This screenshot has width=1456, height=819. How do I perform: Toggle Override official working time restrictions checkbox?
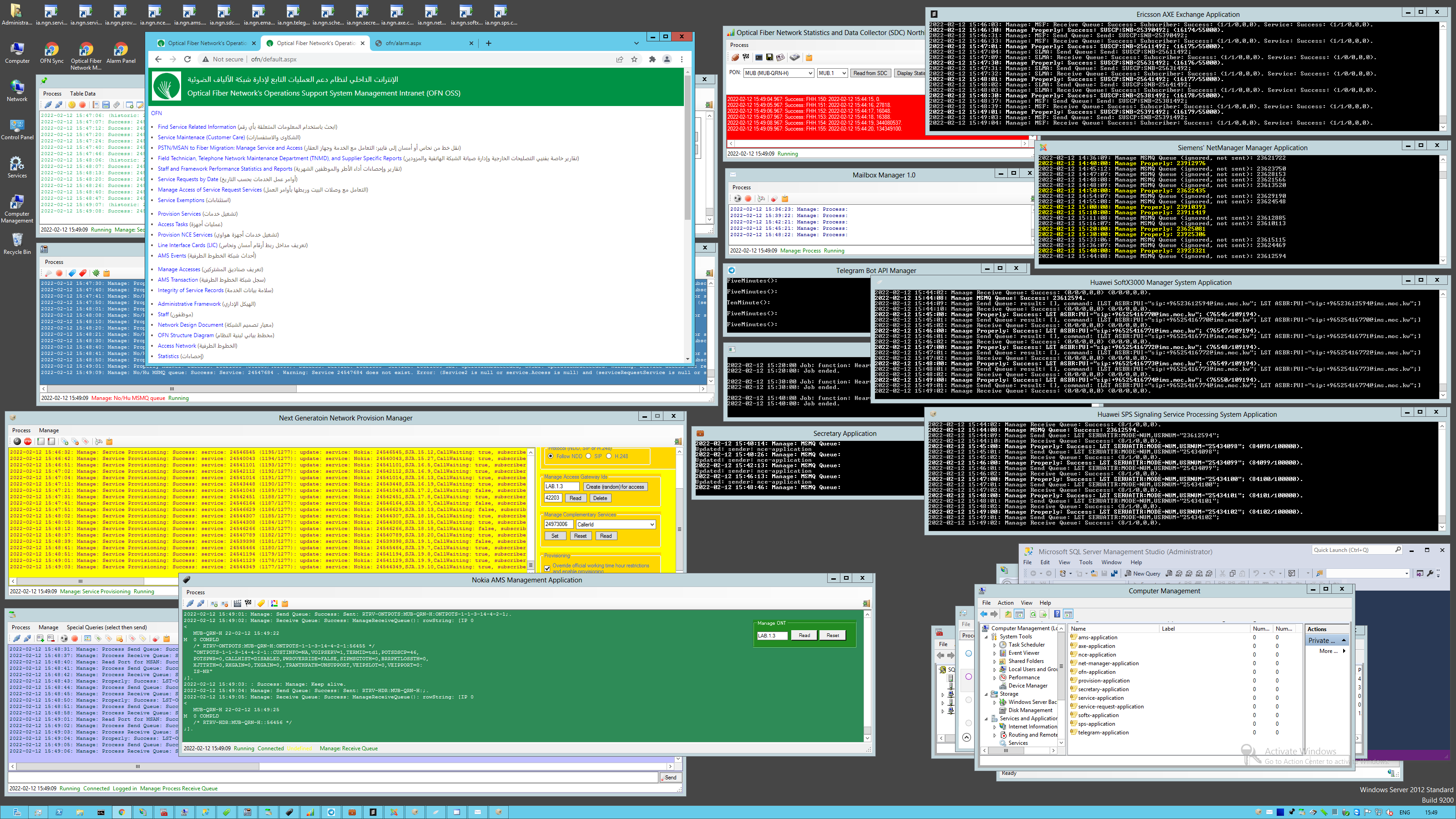coord(547,568)
